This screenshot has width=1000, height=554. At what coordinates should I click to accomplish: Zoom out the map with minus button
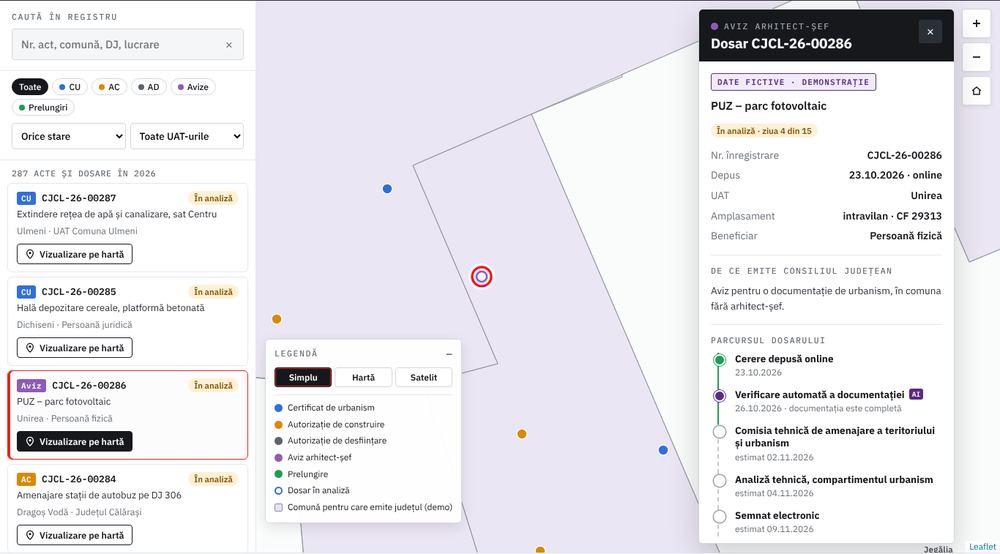pyautogui.click(x=976, y=57)
